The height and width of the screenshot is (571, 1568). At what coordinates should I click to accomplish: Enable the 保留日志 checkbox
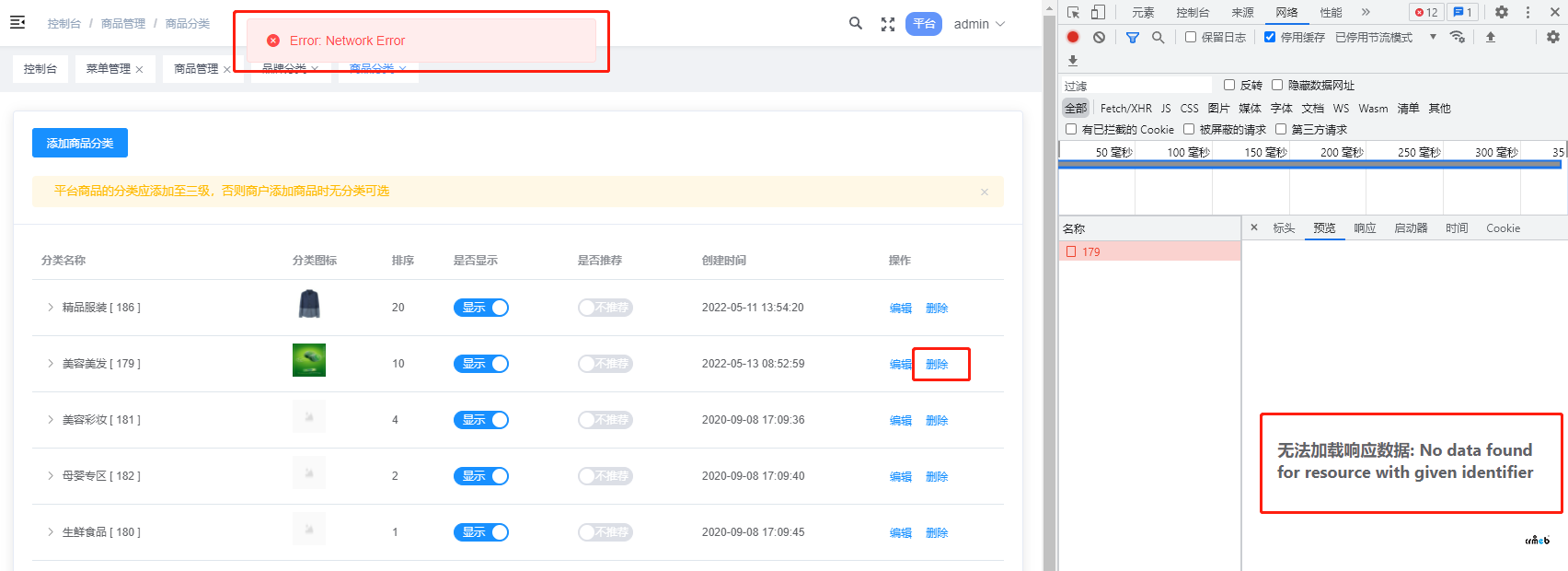click(x=1191, y=37)
